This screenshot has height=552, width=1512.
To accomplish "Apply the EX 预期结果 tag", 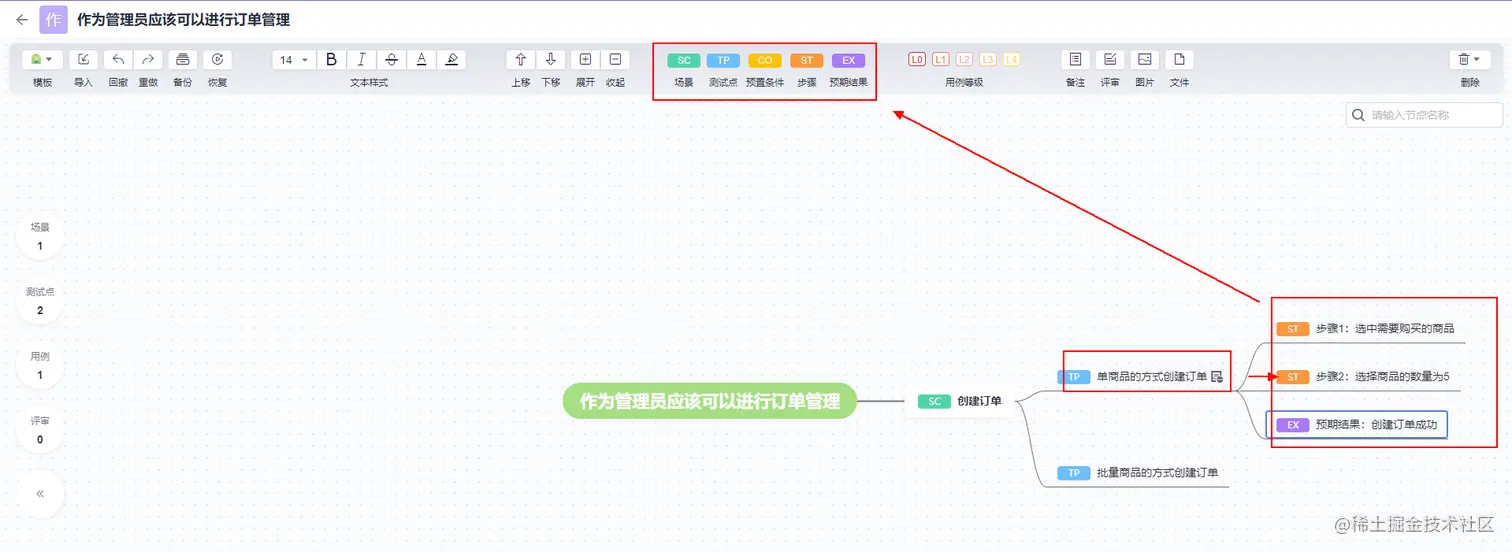I will tap(848, 61).
